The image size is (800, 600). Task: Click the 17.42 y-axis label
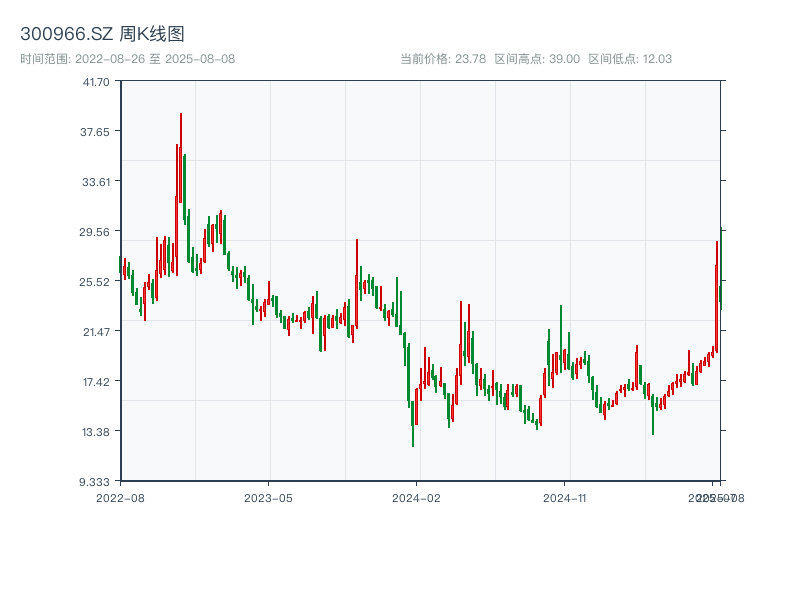(x=96, y=382)
